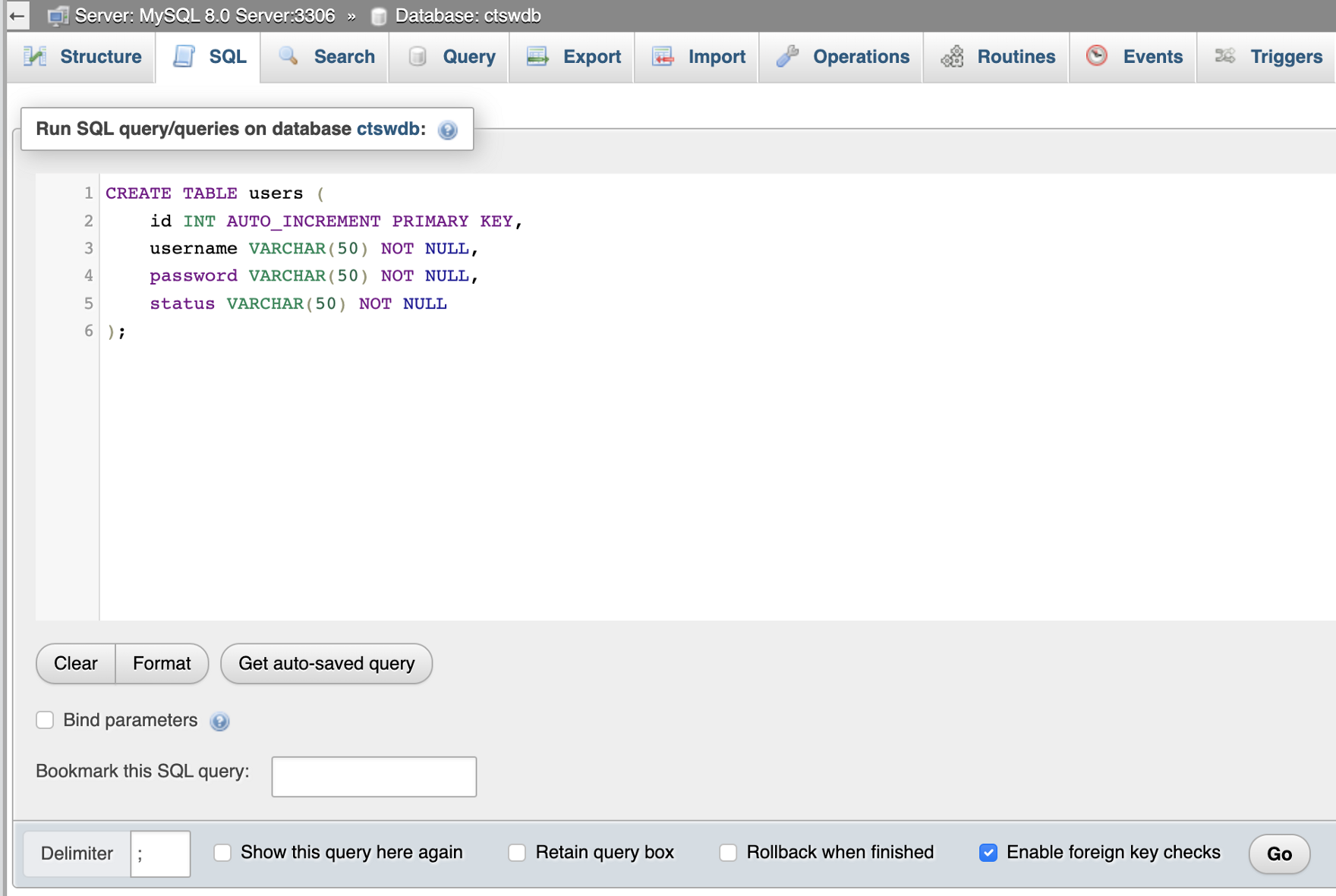Click the Go button to run query
This screenshot has height=896, width=1336.
point(1279,854)
